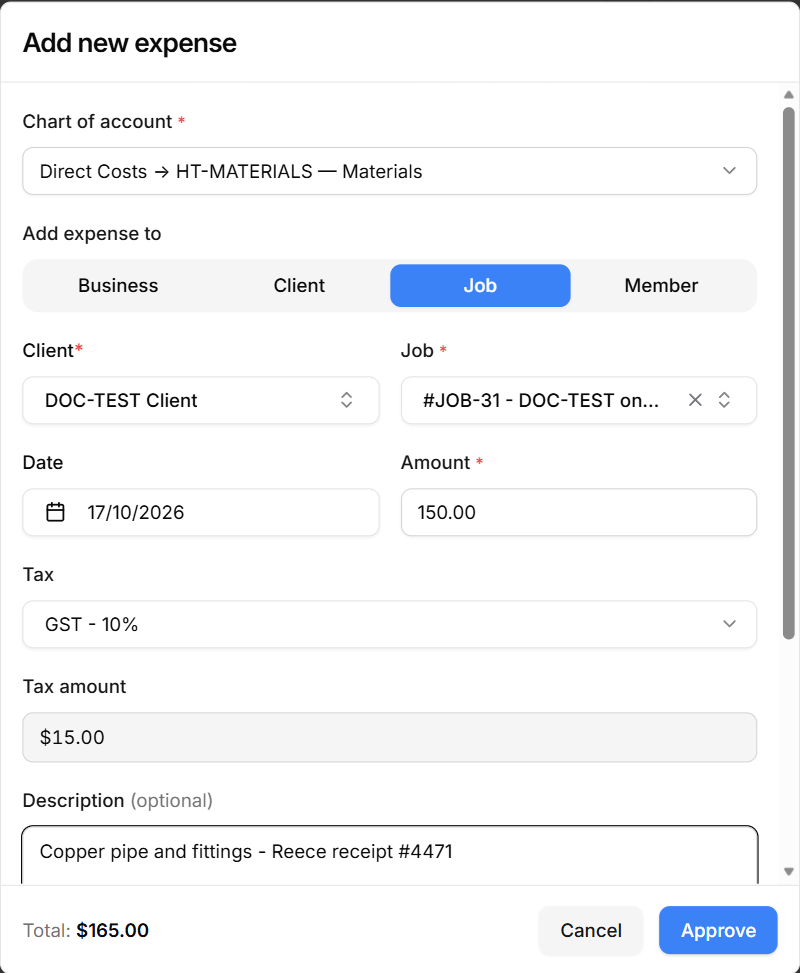Image resolution: width=800 pixels, height=973 pixels.
Task: Click the Chart of account chevron arrow
Action: coord(729,171)
